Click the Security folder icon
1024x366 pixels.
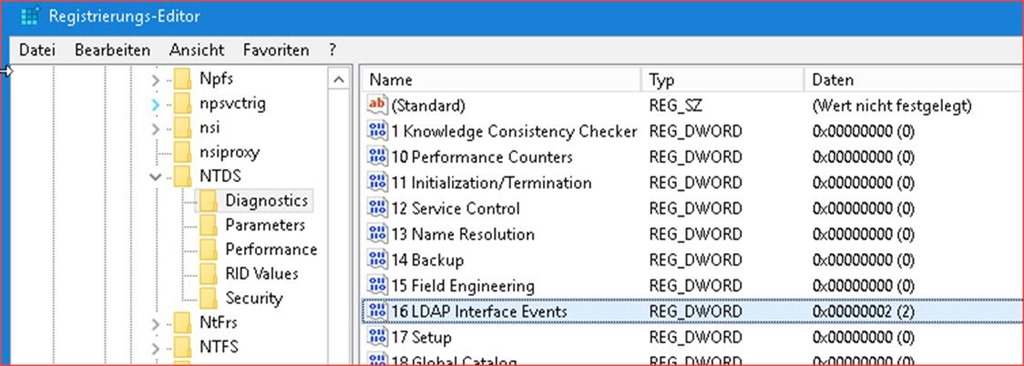pos(208,298)
